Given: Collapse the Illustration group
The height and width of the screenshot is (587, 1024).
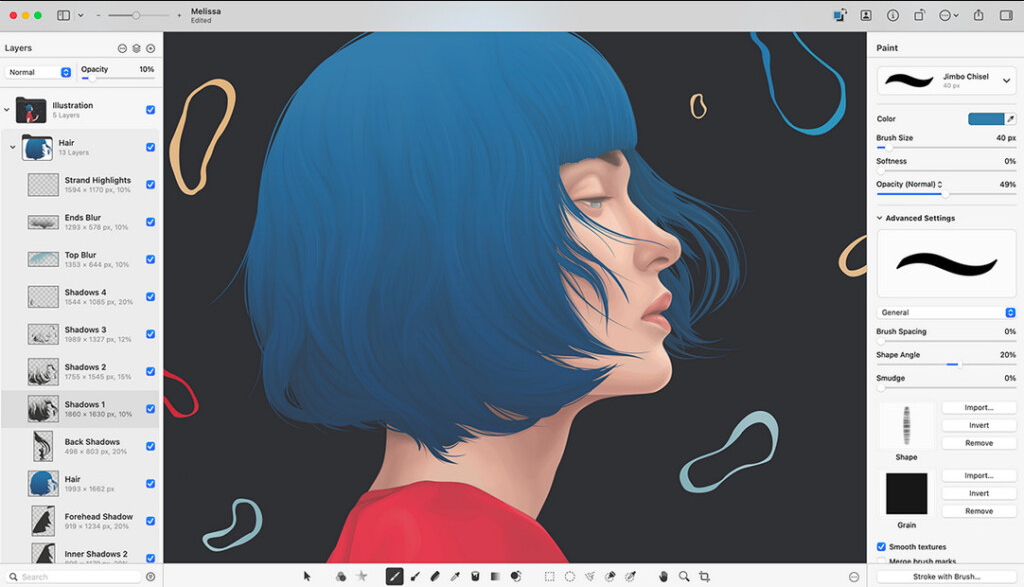Looking at the screenshot, I should click(x=7, y=110).
